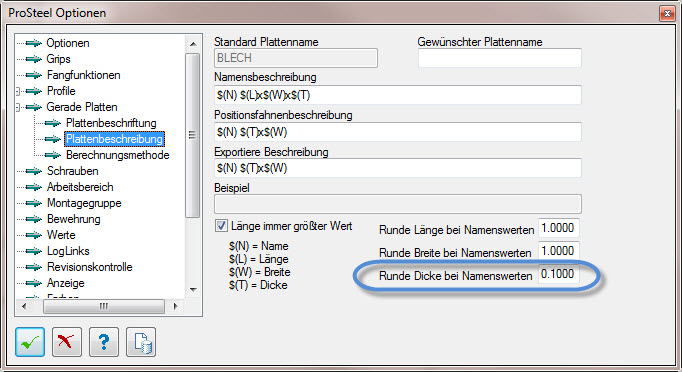Click the Positionsfahnenbeschreibung input field
The width and height of the screenshot is (682, 372).
(398, 132)
